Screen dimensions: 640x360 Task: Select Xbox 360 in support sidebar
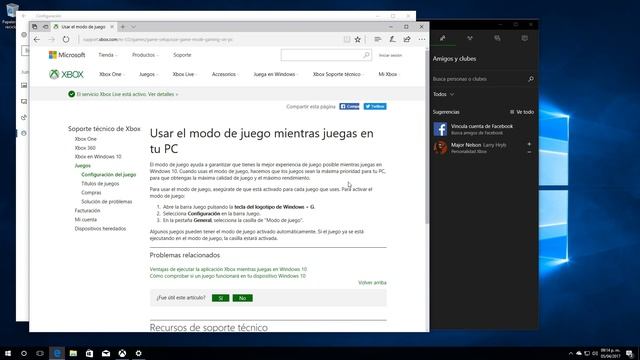click(x=85, y=148)
